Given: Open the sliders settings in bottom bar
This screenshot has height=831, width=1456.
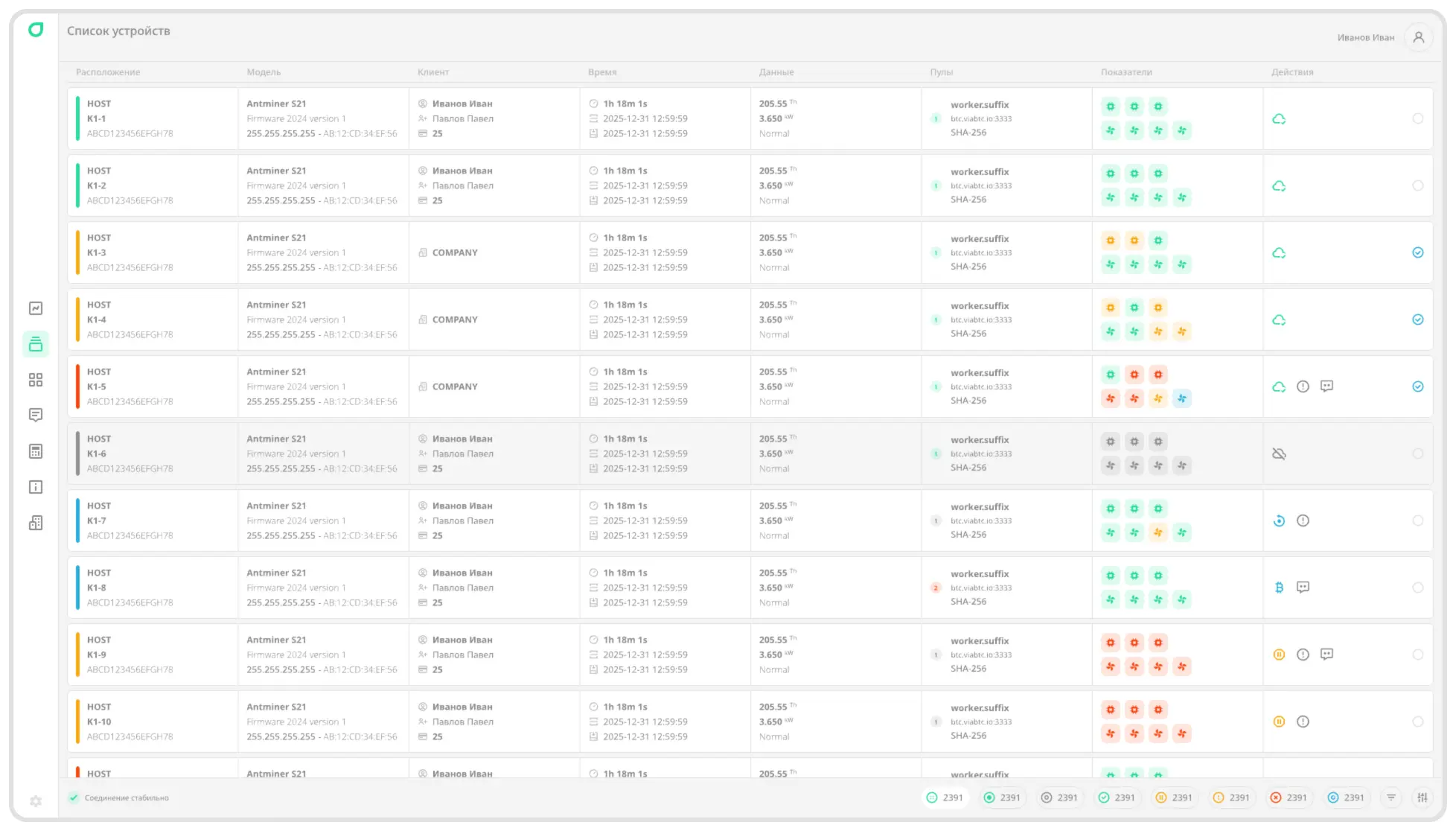Looking at the screenshot, I should (x=1423, y=797).
